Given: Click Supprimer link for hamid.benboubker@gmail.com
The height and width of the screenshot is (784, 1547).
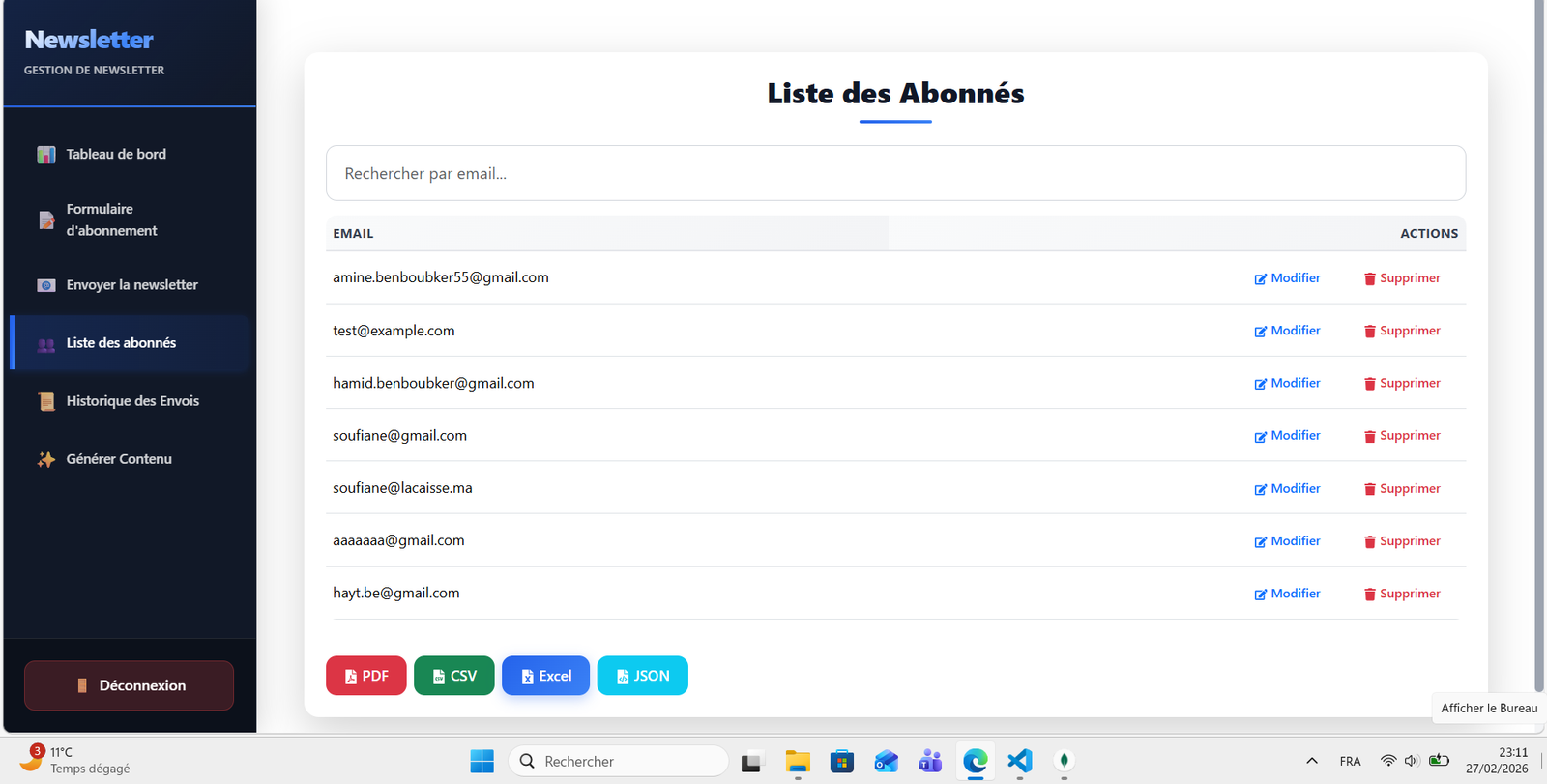Looking at the screenshot, I should 1402,383.
